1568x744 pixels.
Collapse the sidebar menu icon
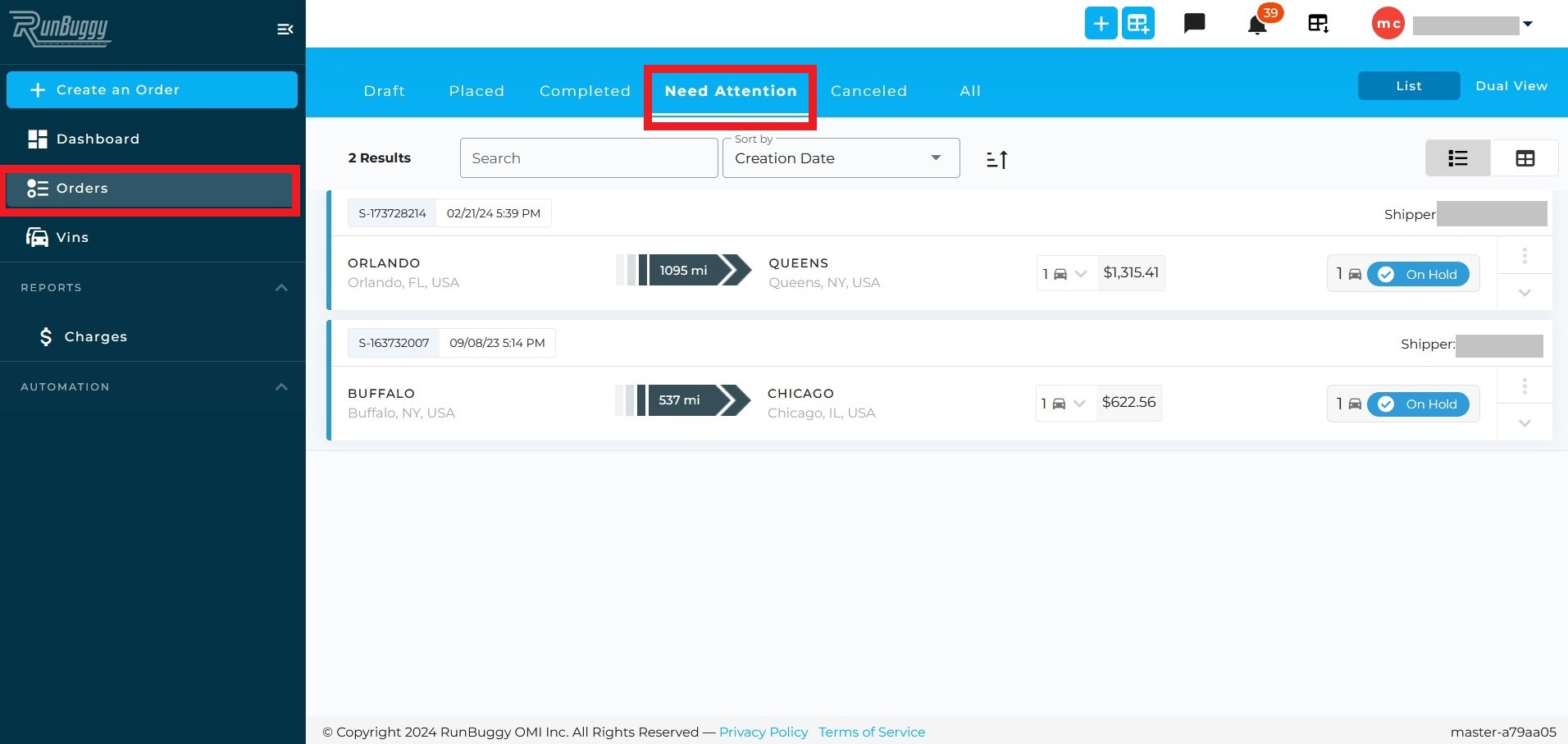coord(285,30)
